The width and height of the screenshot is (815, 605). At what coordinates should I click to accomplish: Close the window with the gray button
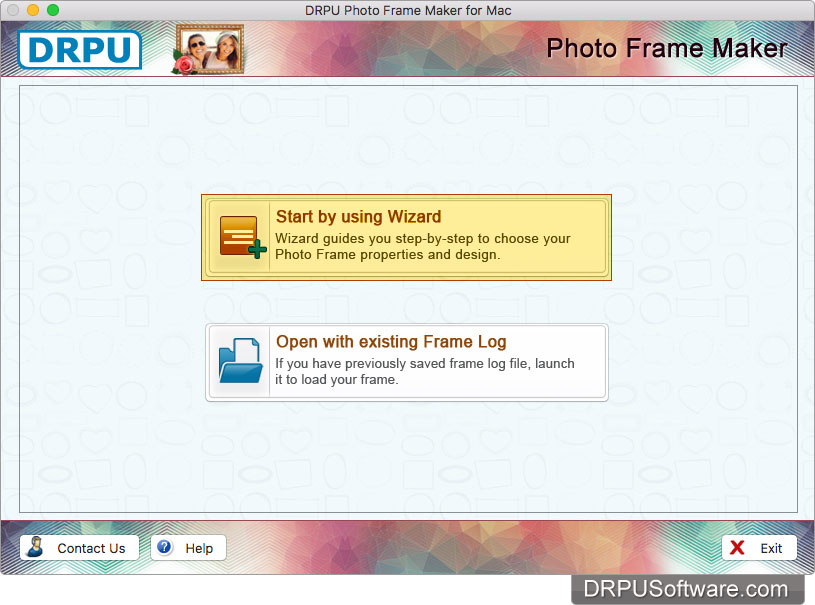(13, 10)
